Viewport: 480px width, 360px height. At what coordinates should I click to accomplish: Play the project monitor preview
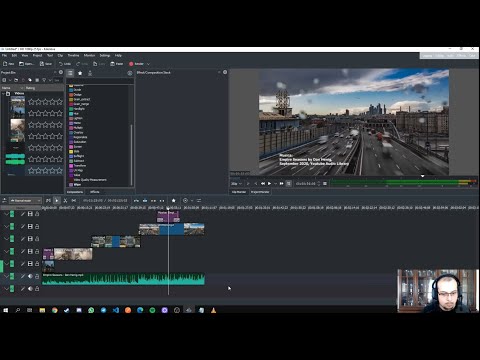coord(269,183)
